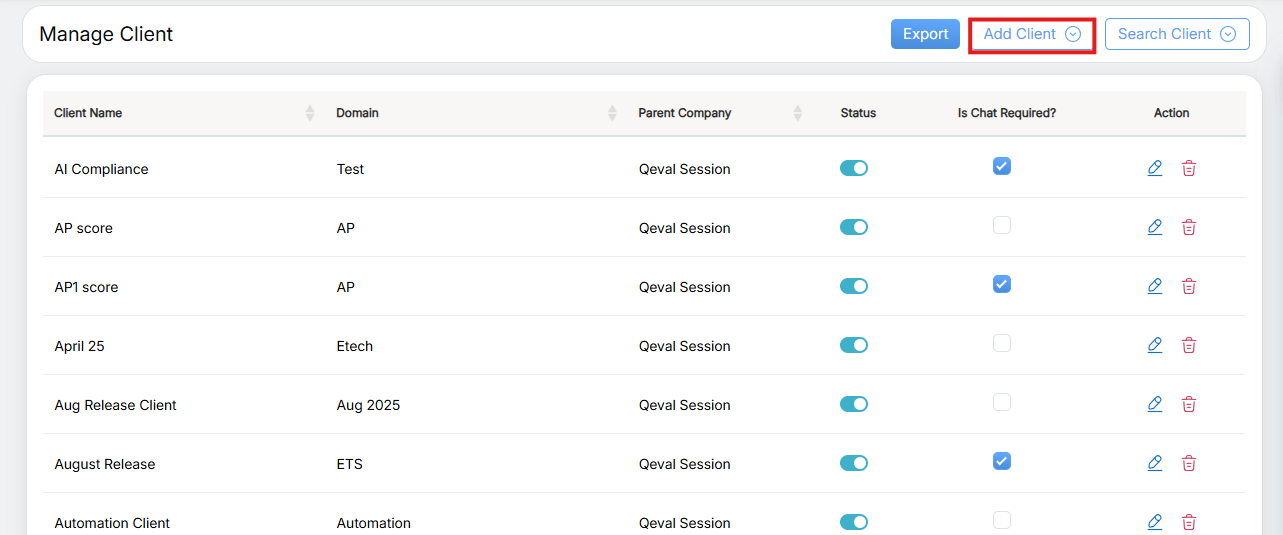1283x535 pixels.
Task: Delete the AI Compliance client
Action: 1188,169
